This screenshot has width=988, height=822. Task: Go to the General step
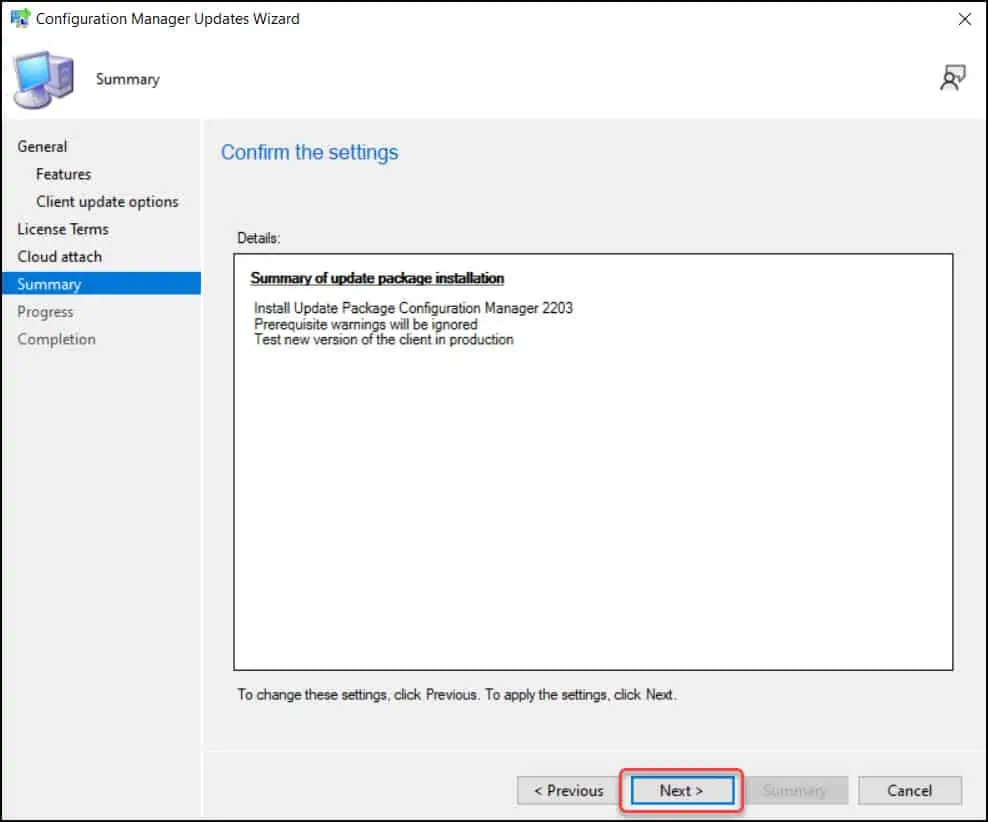42,146
